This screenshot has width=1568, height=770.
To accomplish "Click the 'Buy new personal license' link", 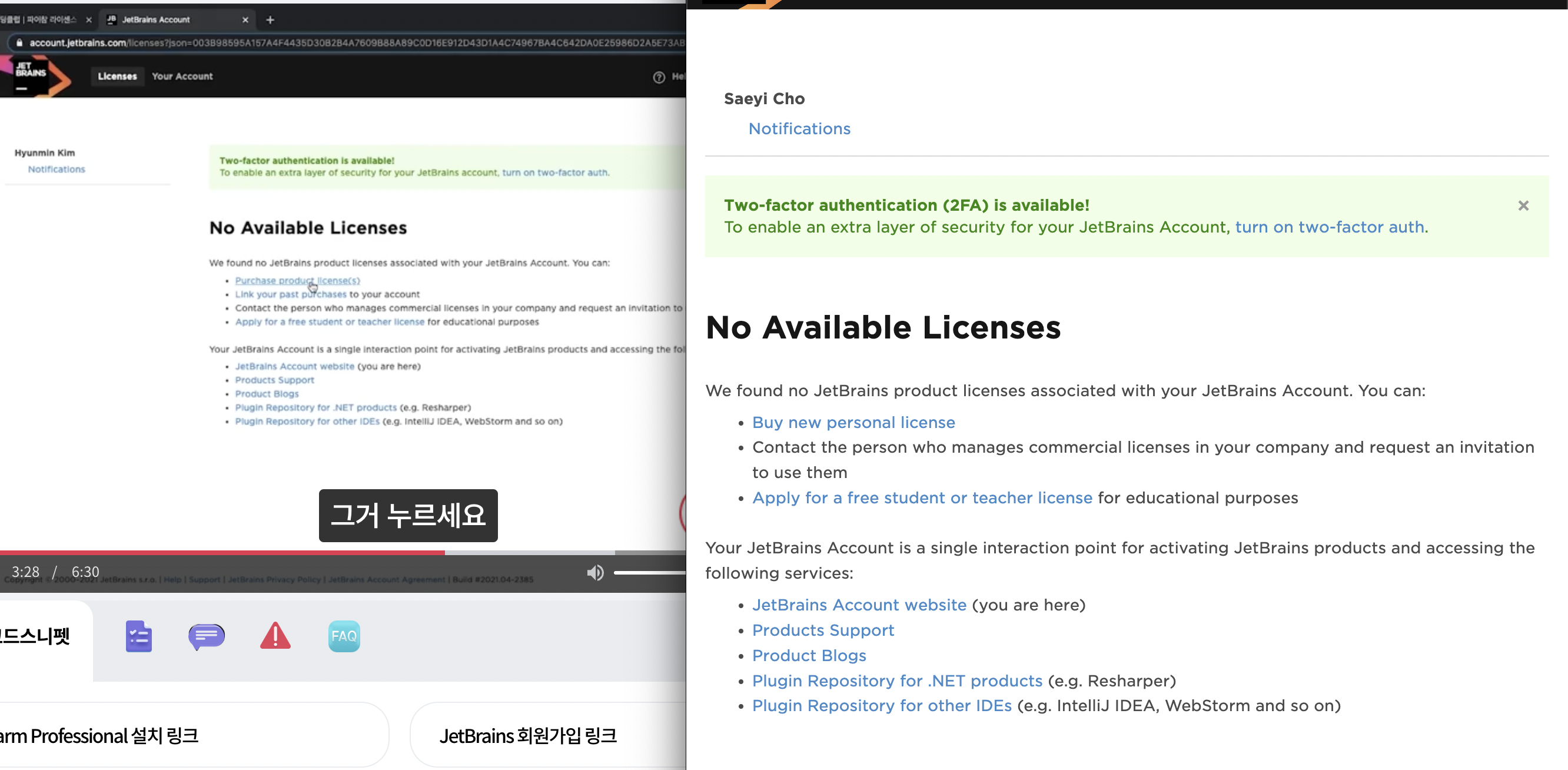I will coord(853,423).
